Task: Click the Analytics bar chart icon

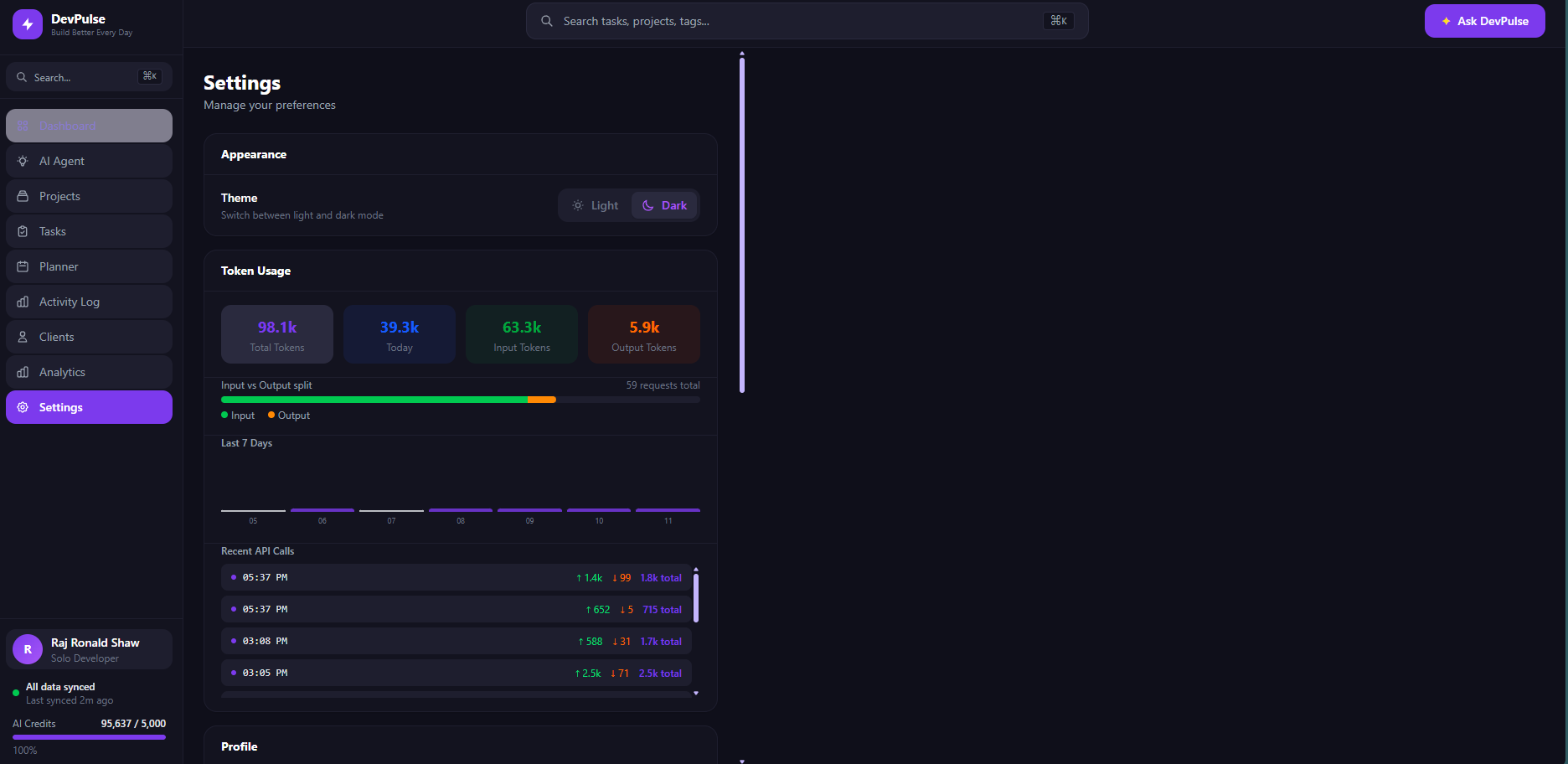Action: click(23, 372)
